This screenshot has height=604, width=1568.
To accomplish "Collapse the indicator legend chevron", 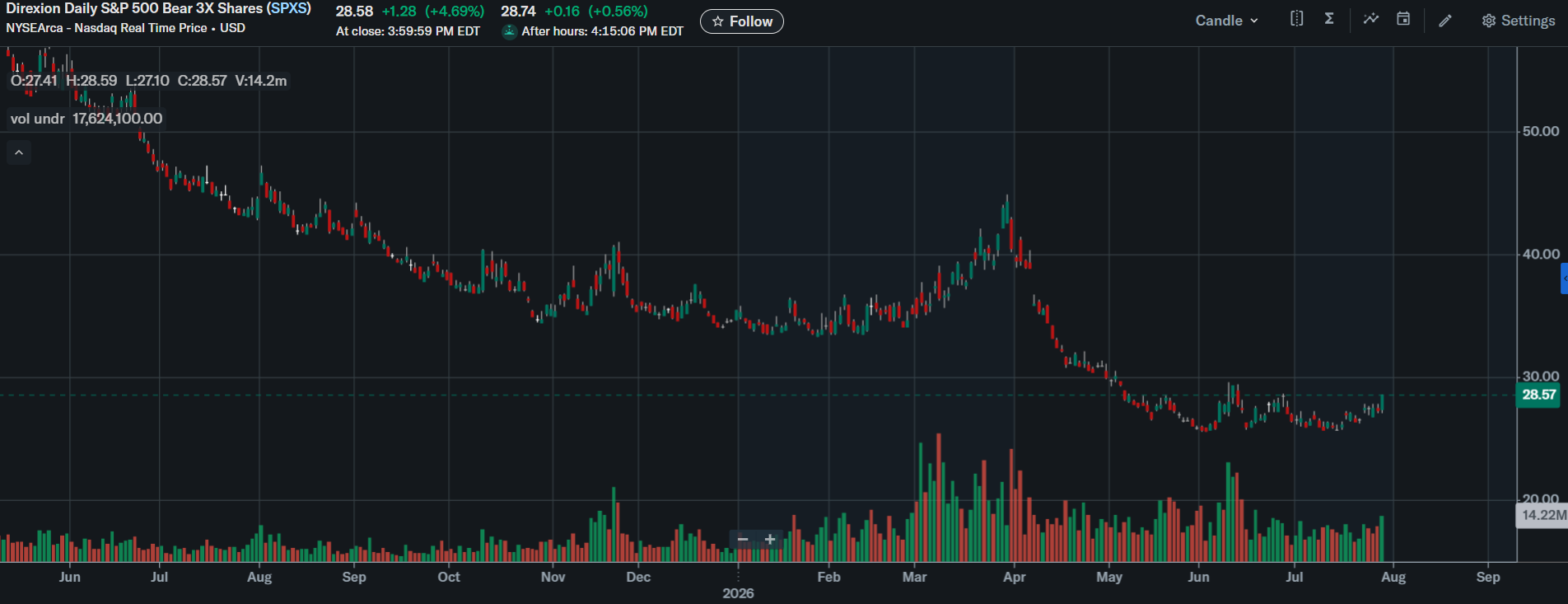I will tap(19, 152).
